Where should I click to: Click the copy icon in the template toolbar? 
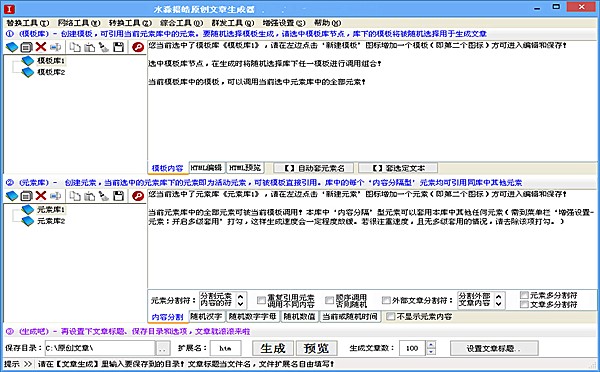click(75, 47)
